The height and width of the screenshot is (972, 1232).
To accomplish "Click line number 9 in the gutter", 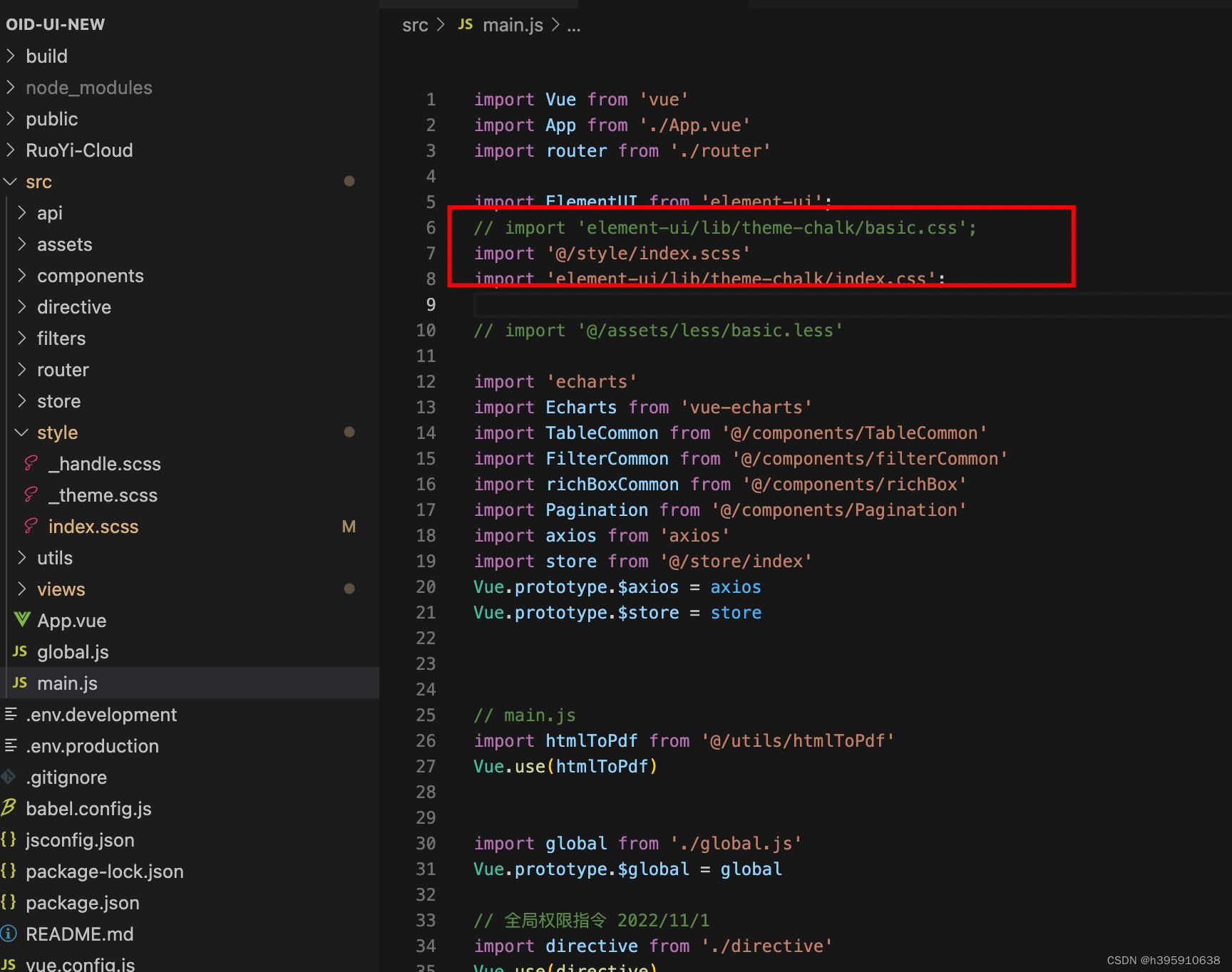I will (x=431, y=305).
